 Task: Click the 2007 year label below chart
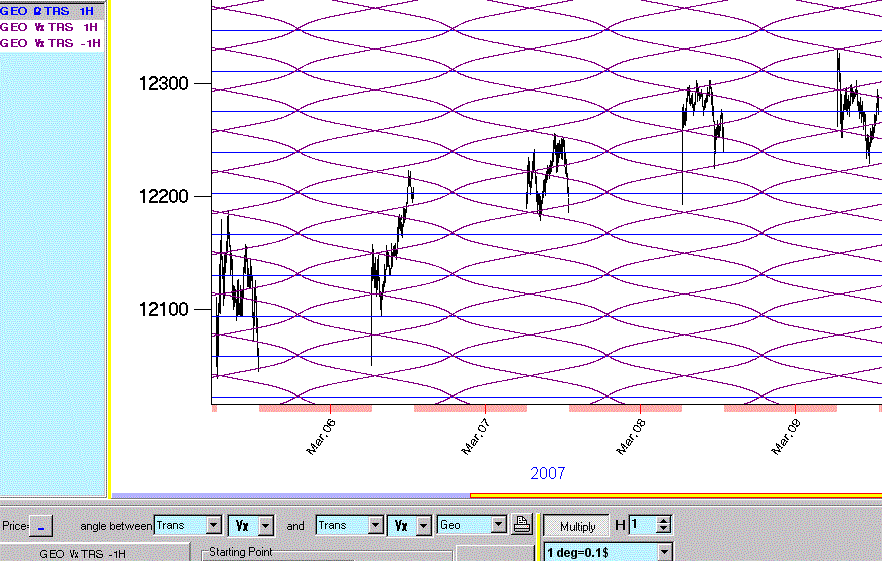(547, 473)
